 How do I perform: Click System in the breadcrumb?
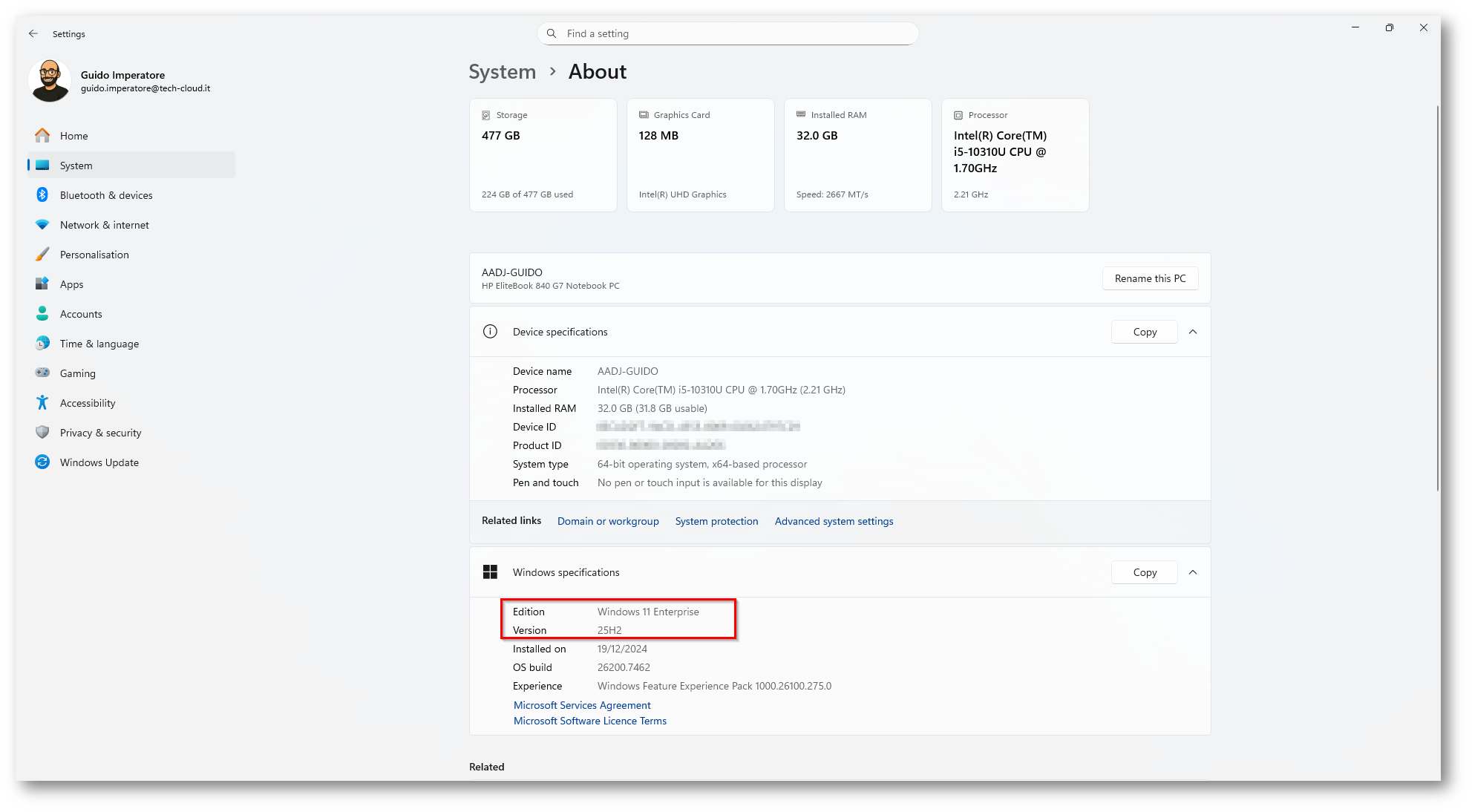point(502,72)
